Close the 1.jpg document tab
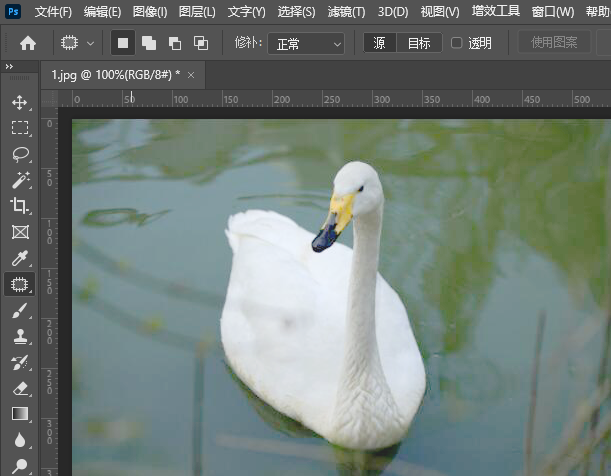 (x=191, y=75)
